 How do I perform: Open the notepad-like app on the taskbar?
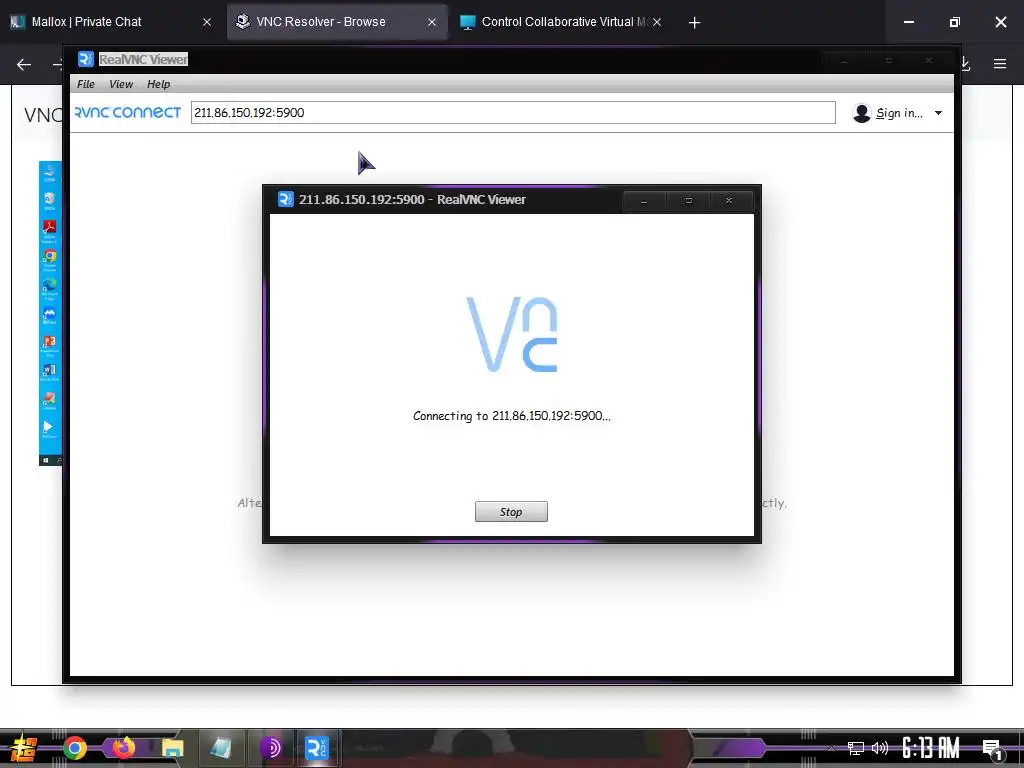[x=221, y=748]
